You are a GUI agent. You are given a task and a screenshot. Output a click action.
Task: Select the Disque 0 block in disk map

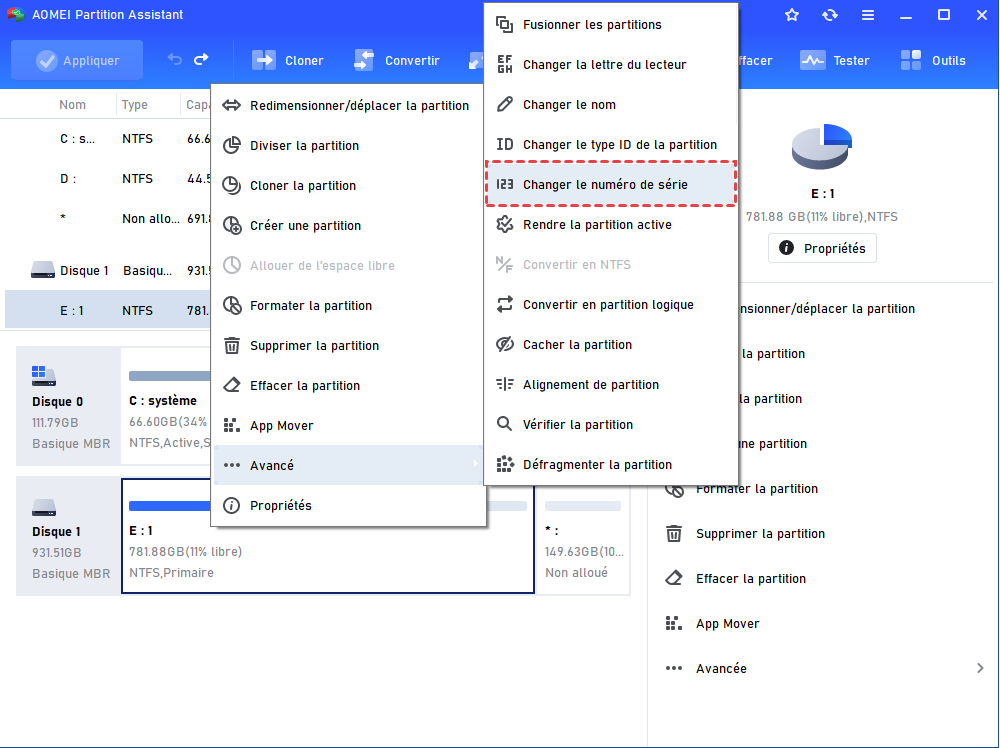coord(68,406)
